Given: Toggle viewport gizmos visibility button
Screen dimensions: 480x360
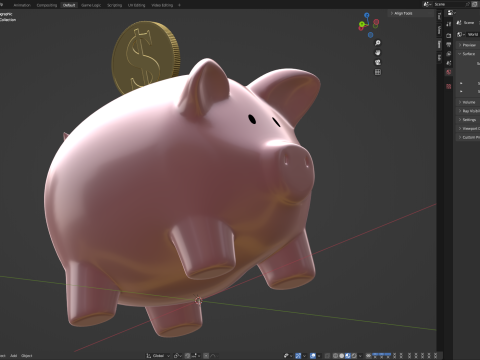Looking at the screenshot, I should coord(298,356).
